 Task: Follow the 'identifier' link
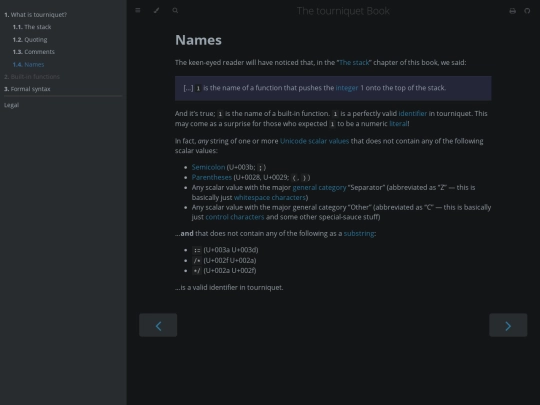point(413,113)
